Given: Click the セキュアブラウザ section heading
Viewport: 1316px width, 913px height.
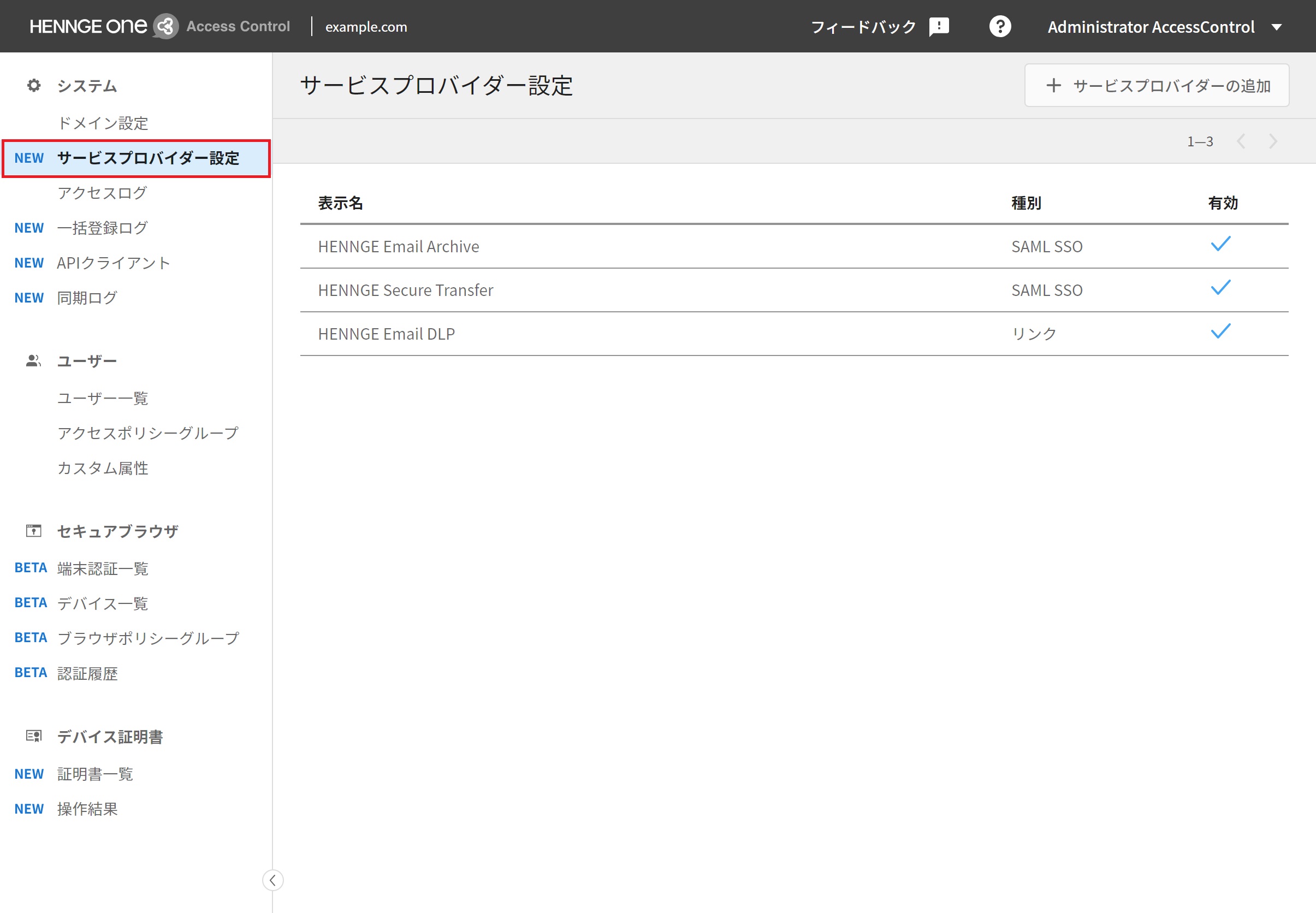Looking at the screenshot, I should (118, 531).
